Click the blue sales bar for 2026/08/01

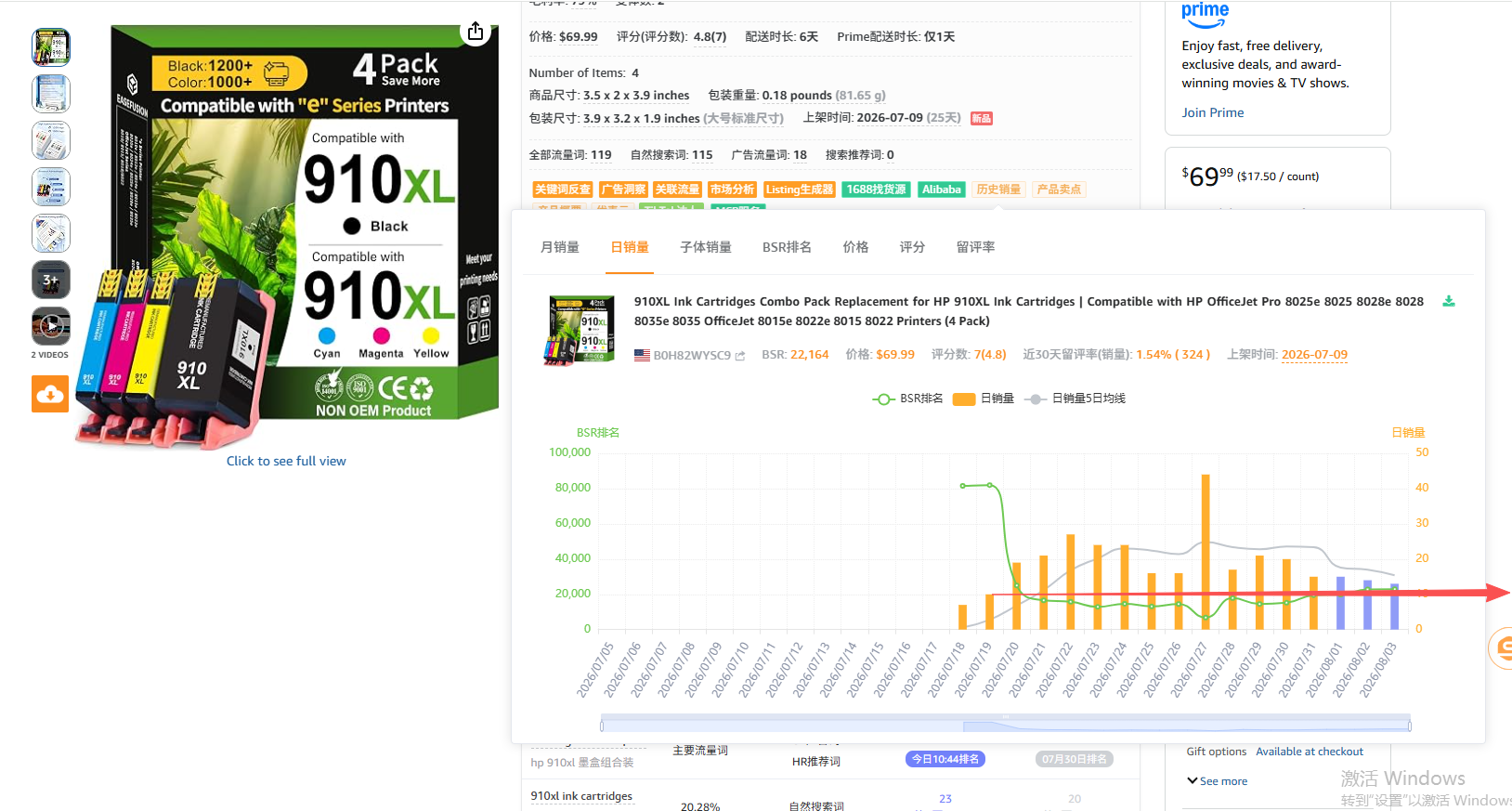pos(1340,603)
